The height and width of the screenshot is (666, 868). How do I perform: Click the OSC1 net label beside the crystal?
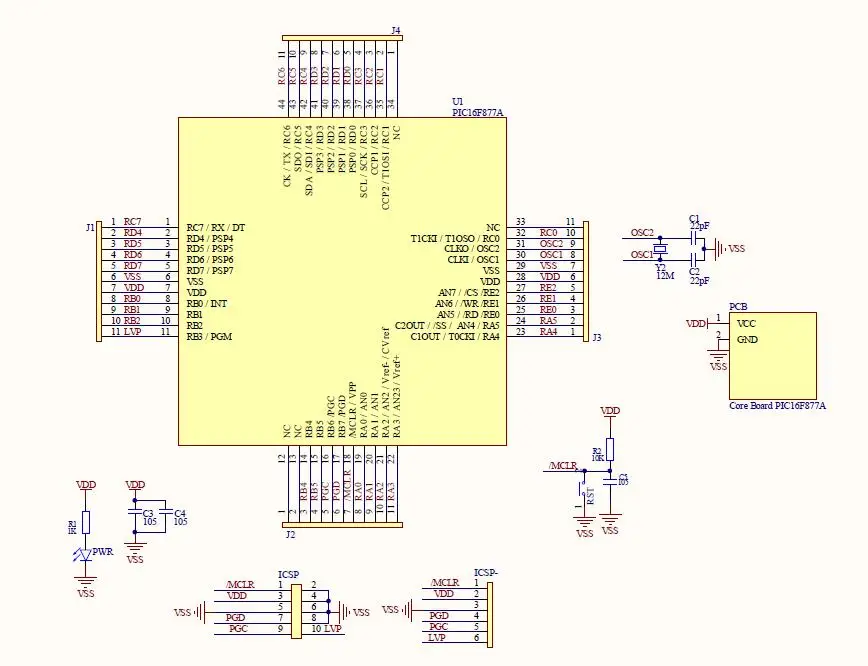pyautogui.click(x=642, y=255)
